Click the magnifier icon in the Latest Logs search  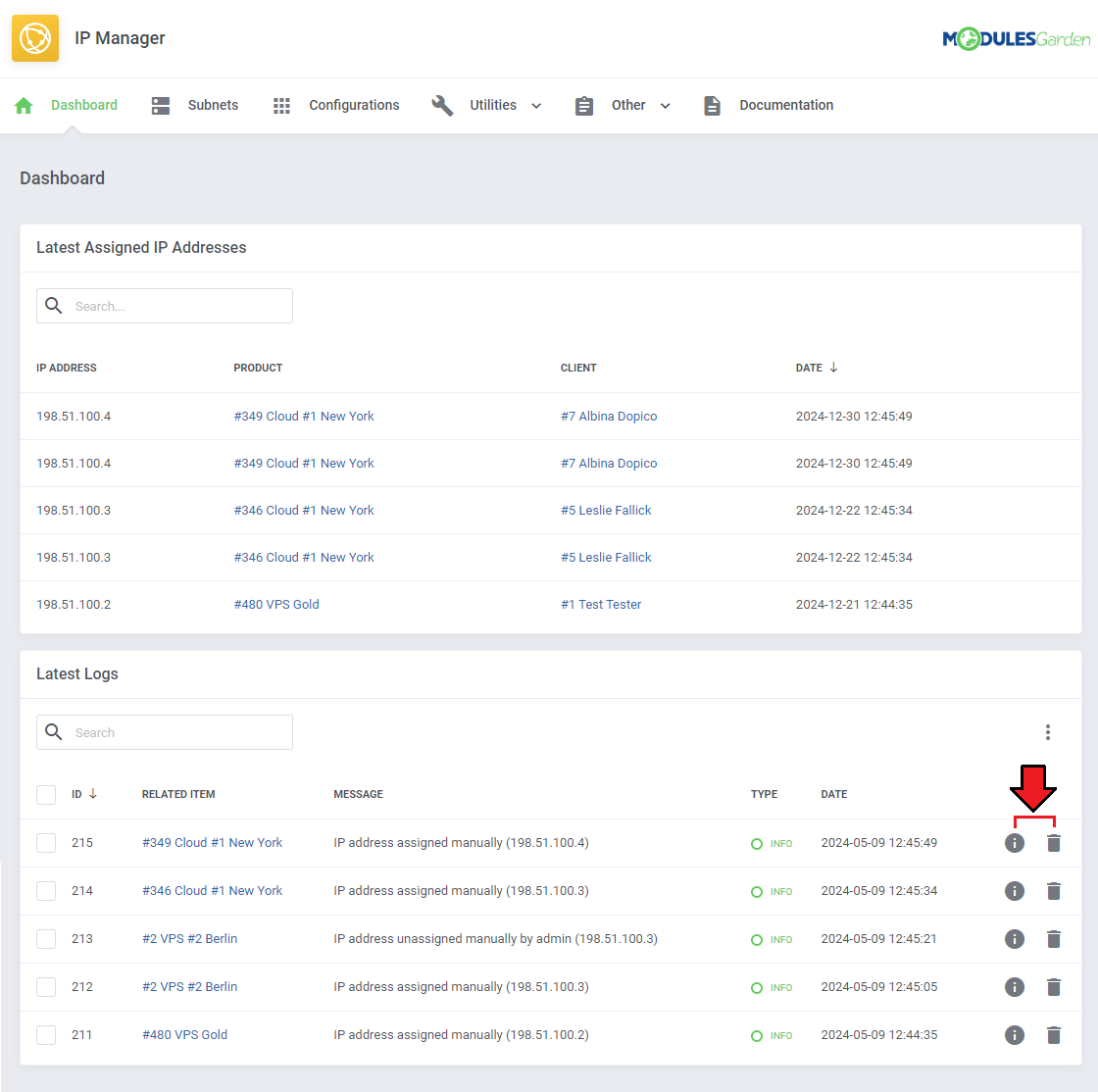pyautogui.click(x=54, y=732)
